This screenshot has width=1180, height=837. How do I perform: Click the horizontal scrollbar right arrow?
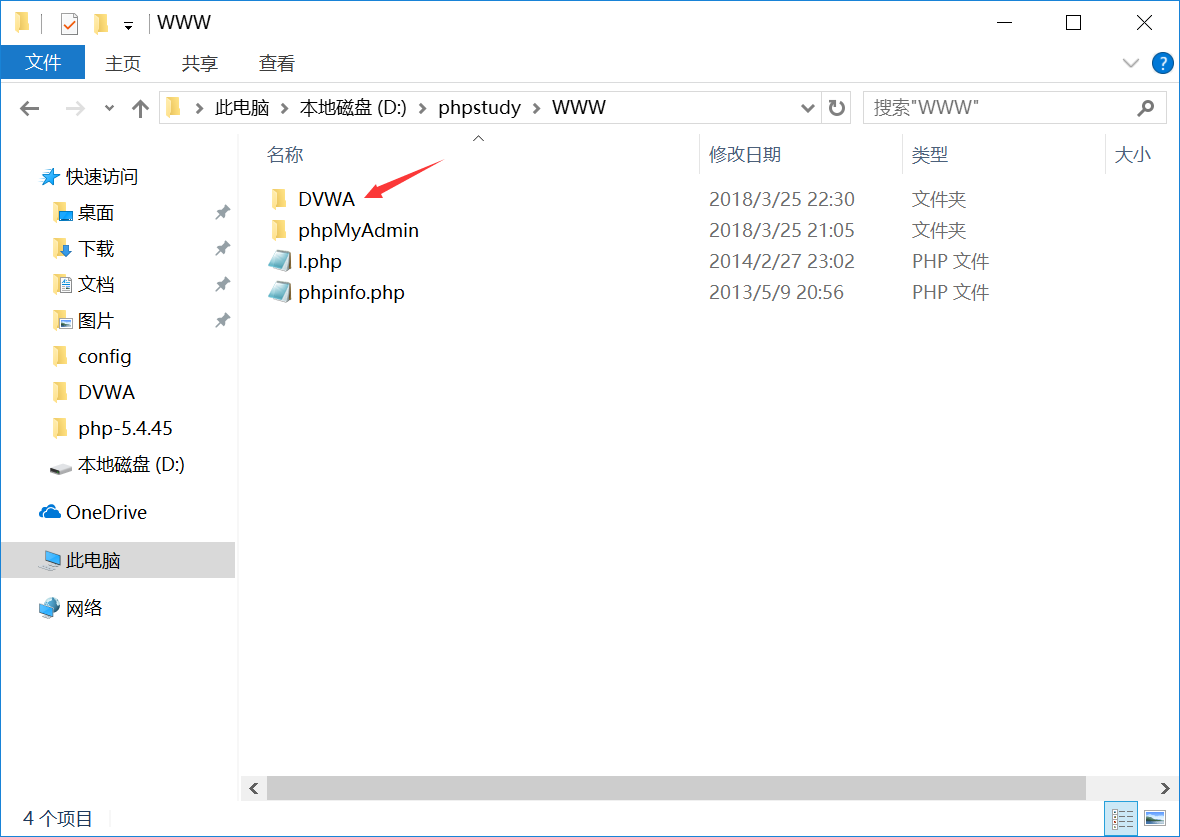pos(1164,788)
